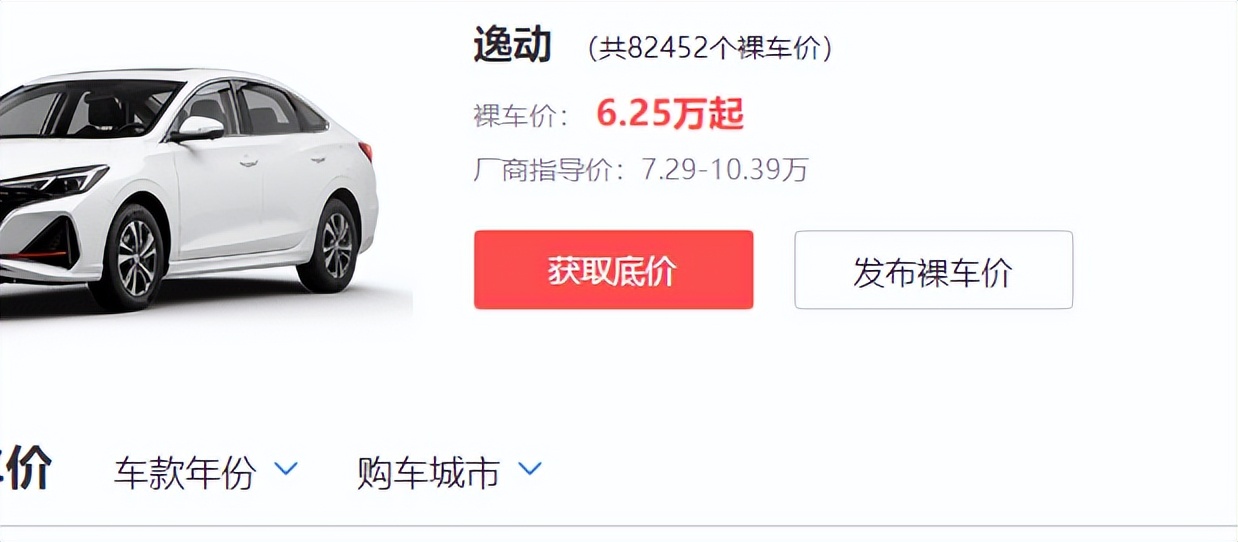Expand the blue chevron beside 购车城市
Viewport: 1238px width, 542px height.
click(x=529, y=468)
